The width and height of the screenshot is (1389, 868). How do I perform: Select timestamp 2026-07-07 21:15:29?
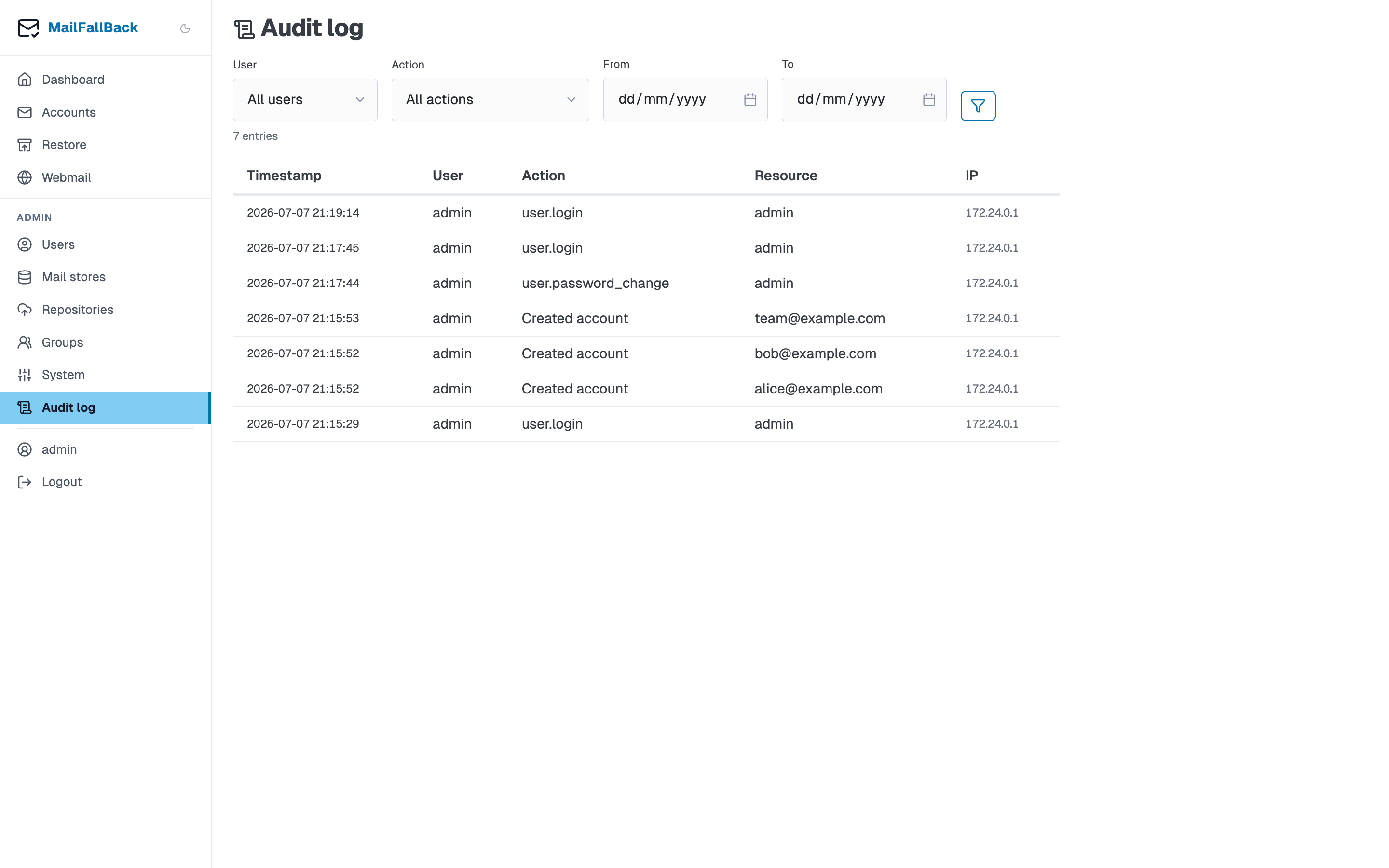pyautogui.click(x=303, y=424)
